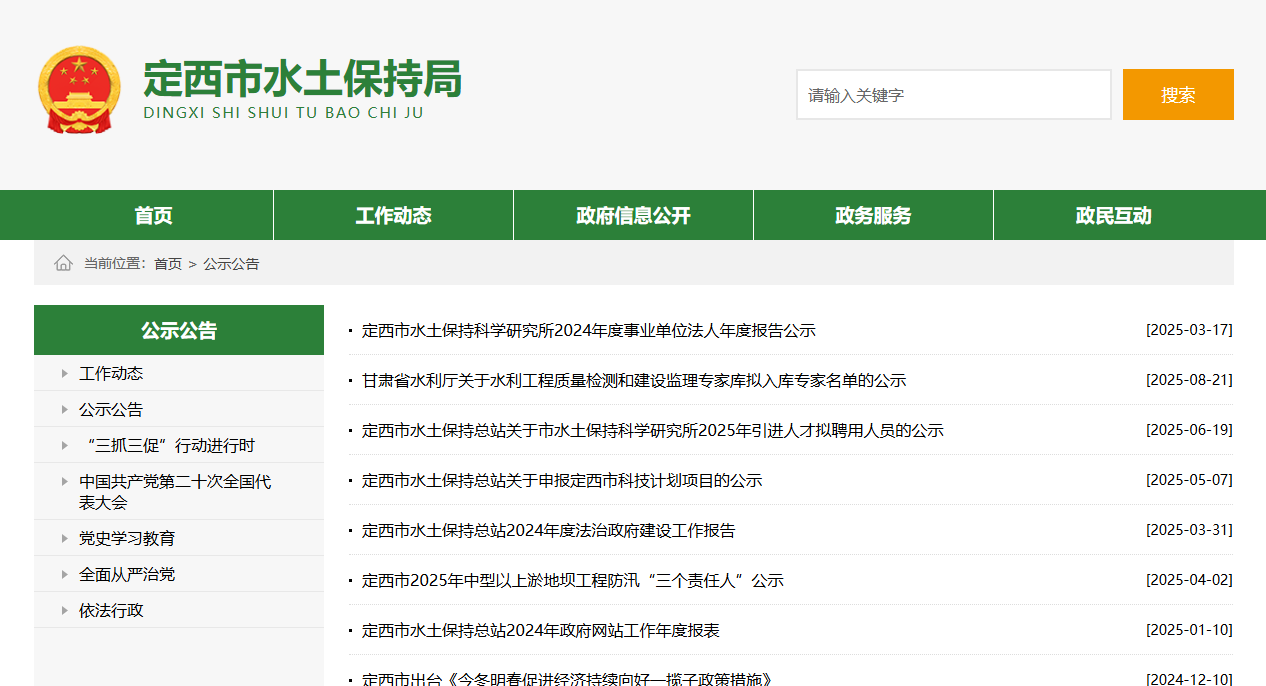This screenshot has height=686, width=1266.
Task: Click the arrow beside 依法行政
Action: [x=65, y=610]
